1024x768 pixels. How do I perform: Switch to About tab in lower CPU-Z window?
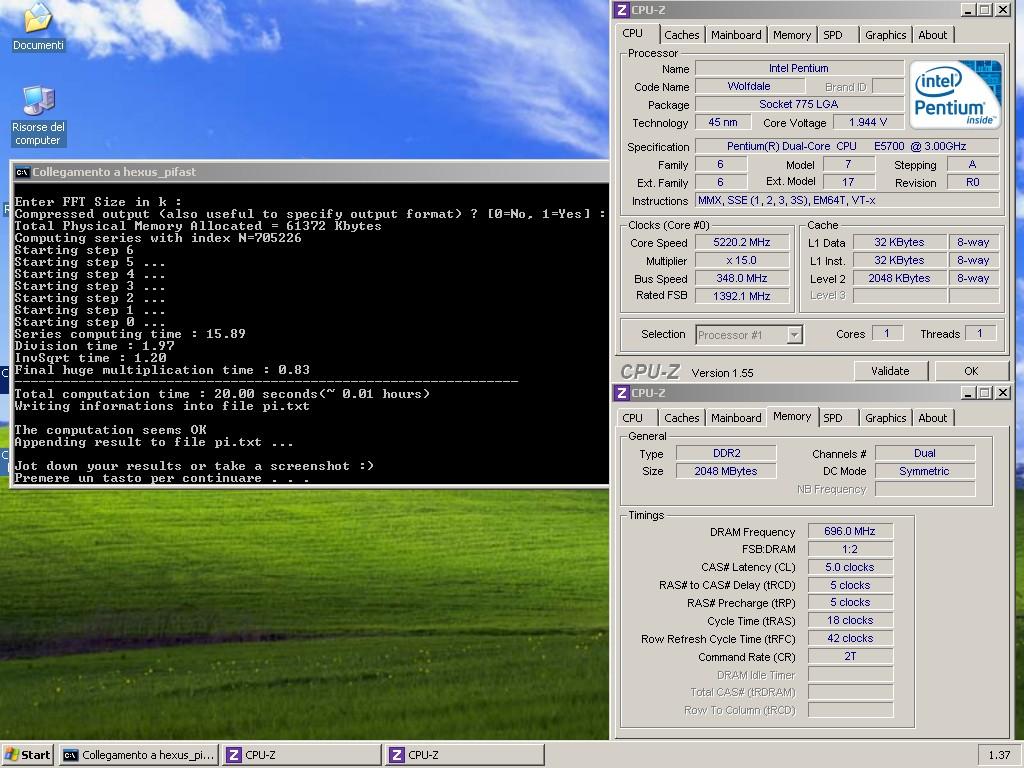(x=933, y=418)
